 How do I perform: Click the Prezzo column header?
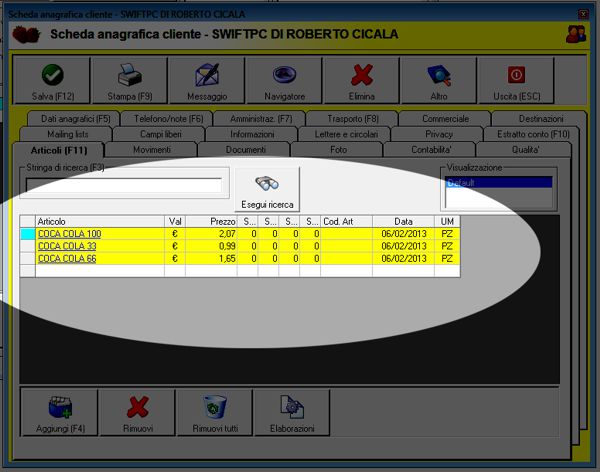211,221
